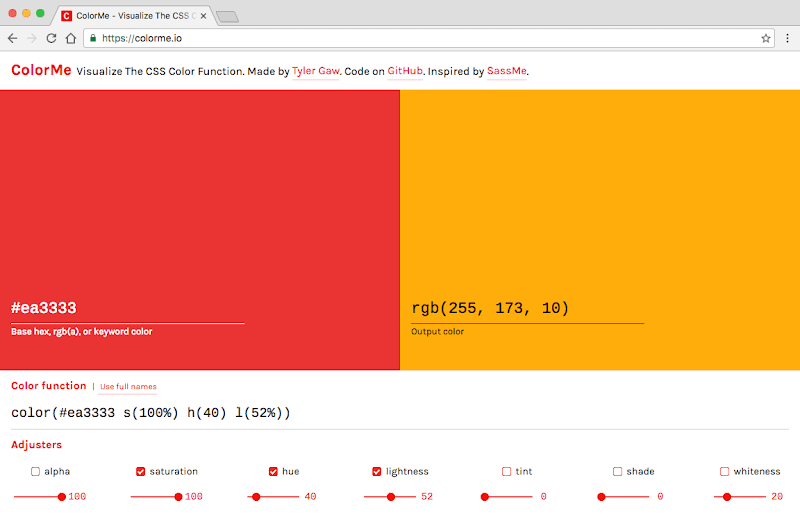This screenshot has height=526, width=800.
Task: Click the macOS yellow minimize window button
Action: coord(27,13)
